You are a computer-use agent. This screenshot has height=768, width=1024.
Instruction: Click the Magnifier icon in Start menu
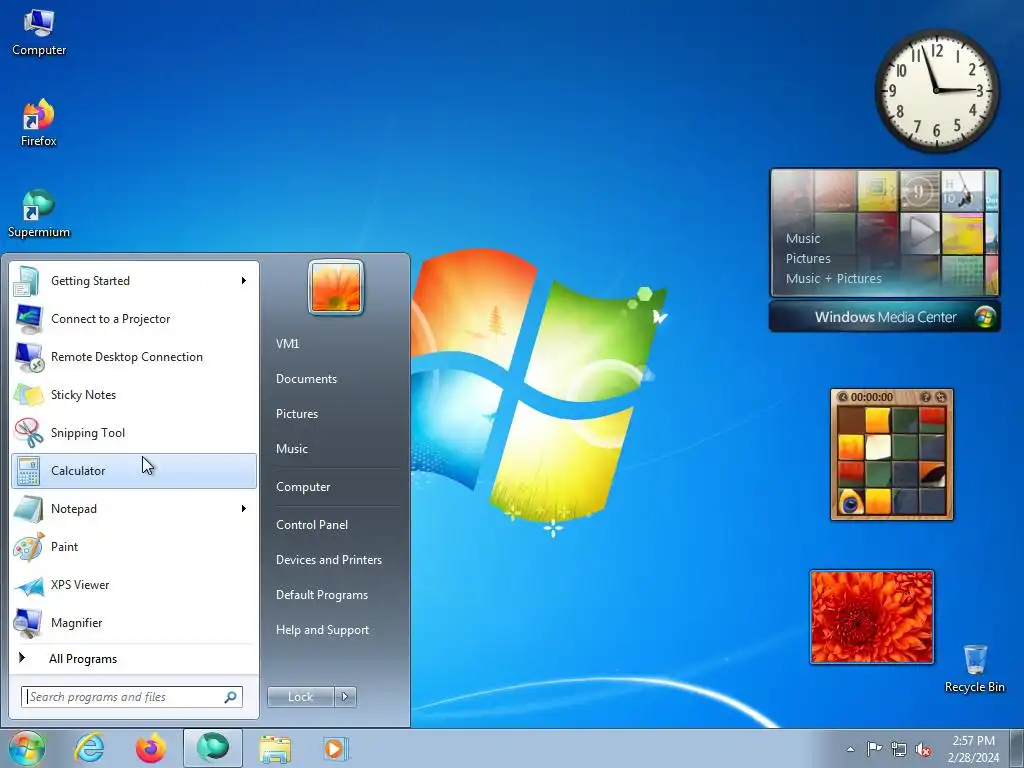click(x=28, y=622)
